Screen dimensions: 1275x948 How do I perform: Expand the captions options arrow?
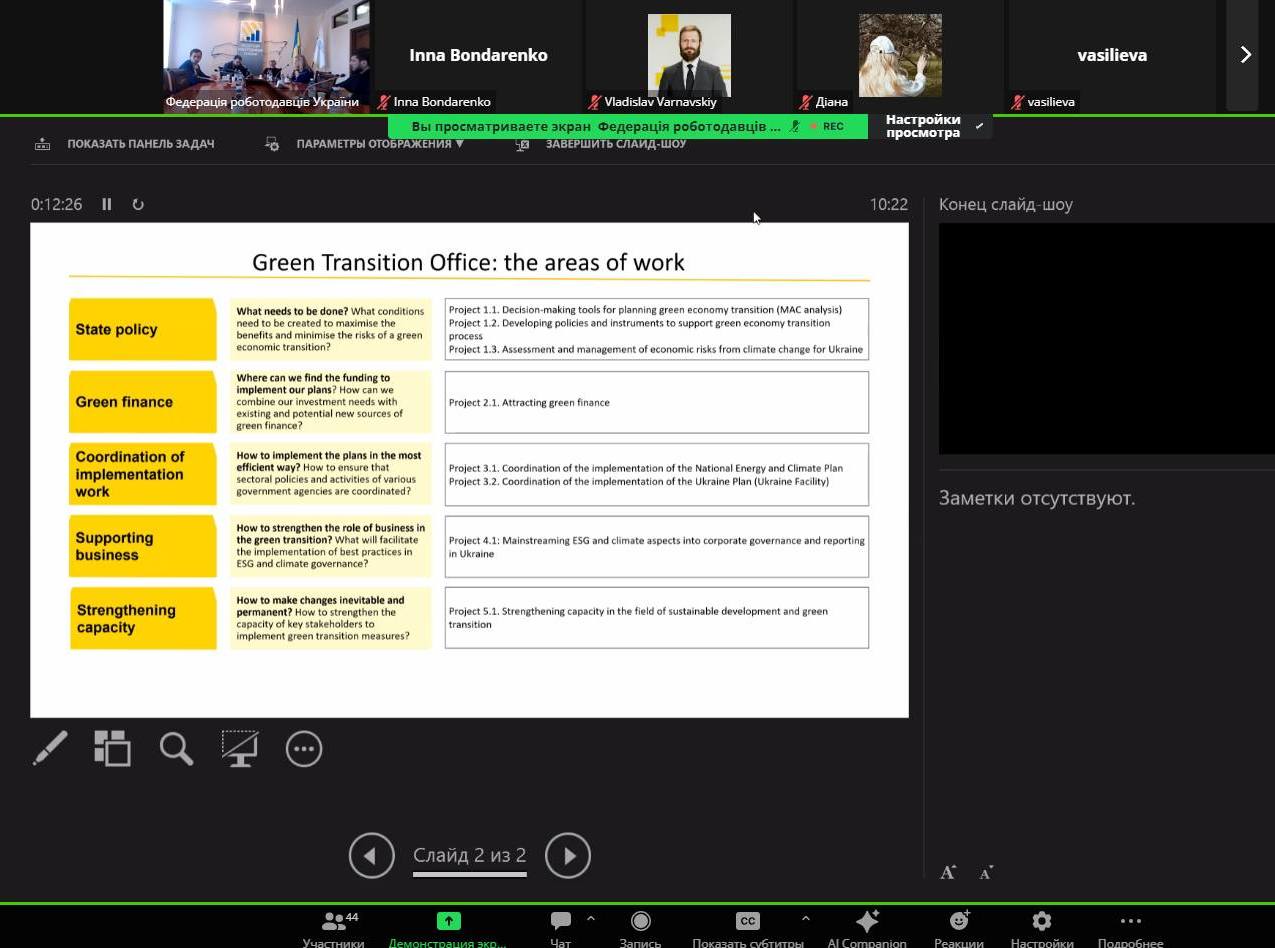click(x=805, y=918)
